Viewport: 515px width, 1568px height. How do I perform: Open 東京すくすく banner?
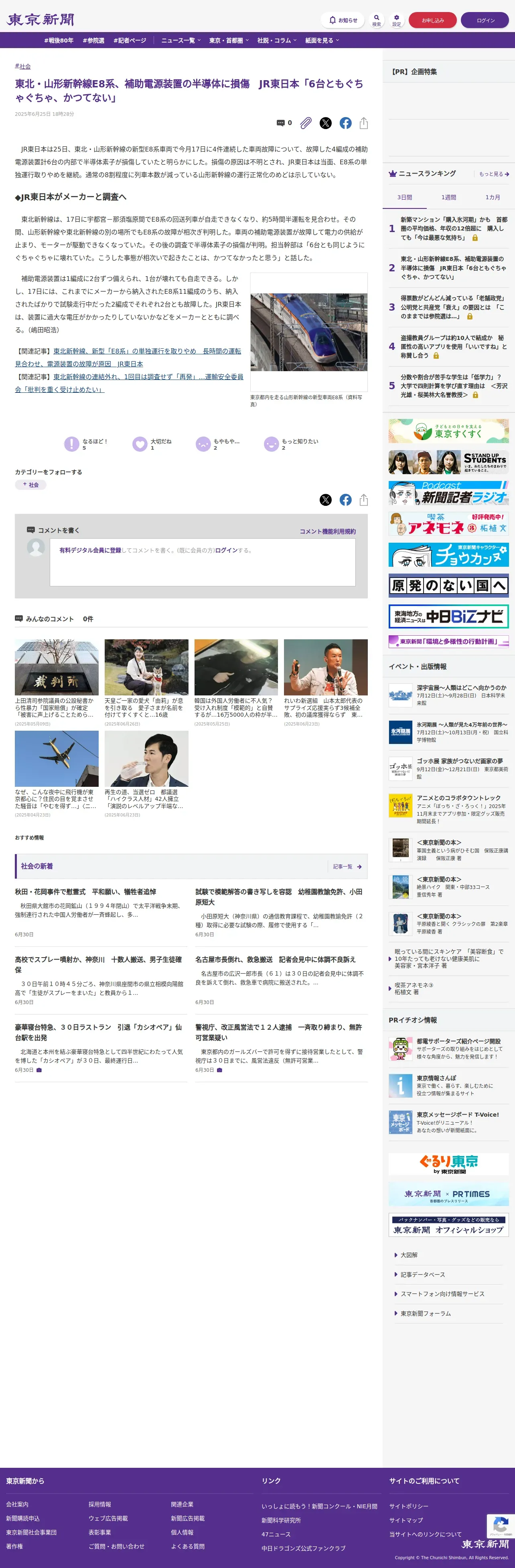(x=448, y=431)
